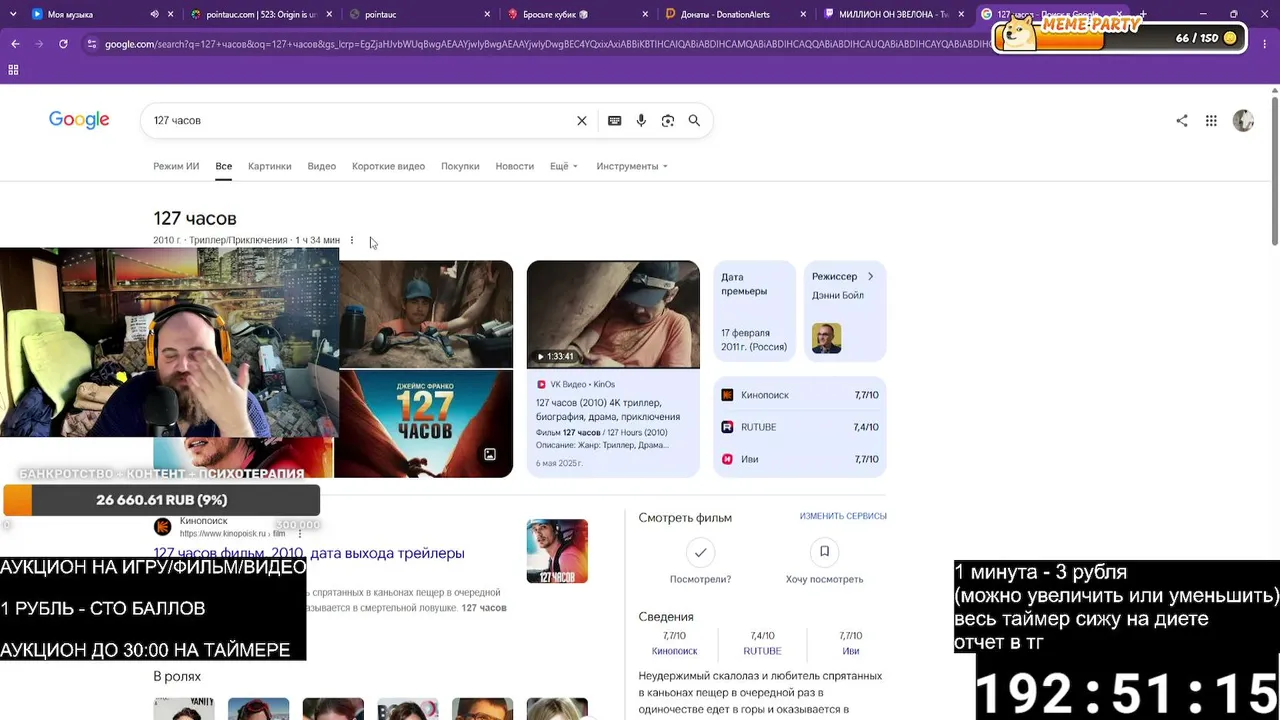Select the Картинки search tab
Screen dimensions: 1280x720
(x=270, y=166)
